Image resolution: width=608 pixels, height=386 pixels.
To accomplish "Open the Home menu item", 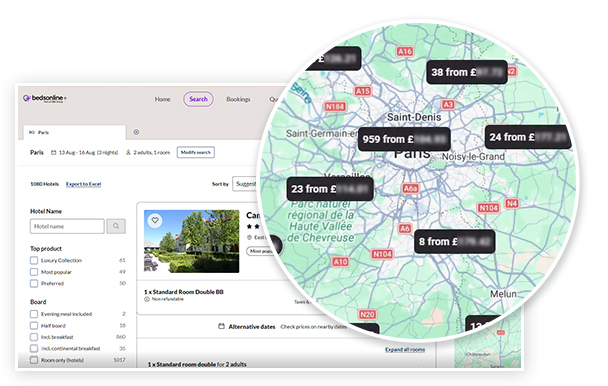I will (x=162, y=99).
